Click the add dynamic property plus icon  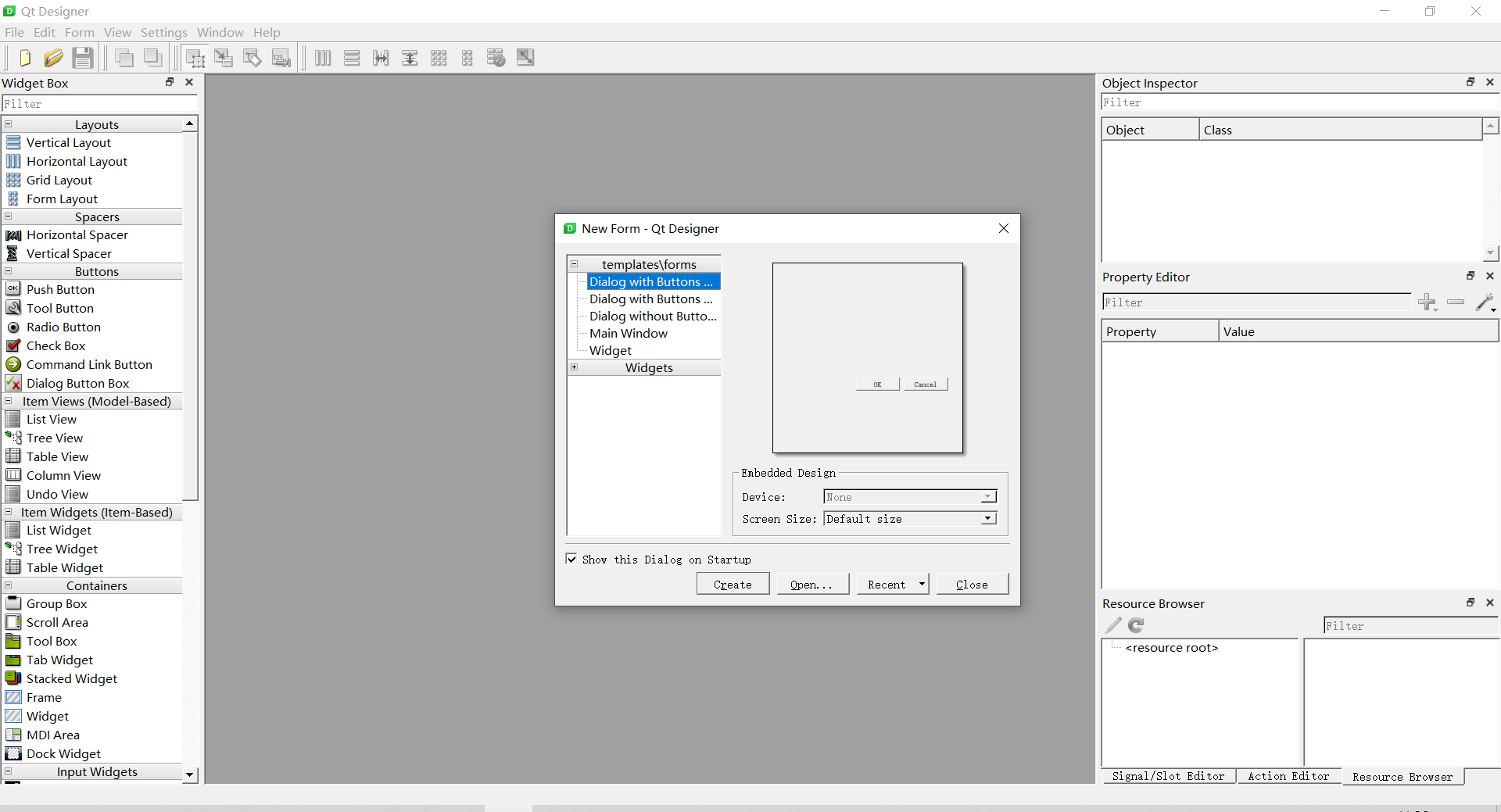(x=1428, y=302)
